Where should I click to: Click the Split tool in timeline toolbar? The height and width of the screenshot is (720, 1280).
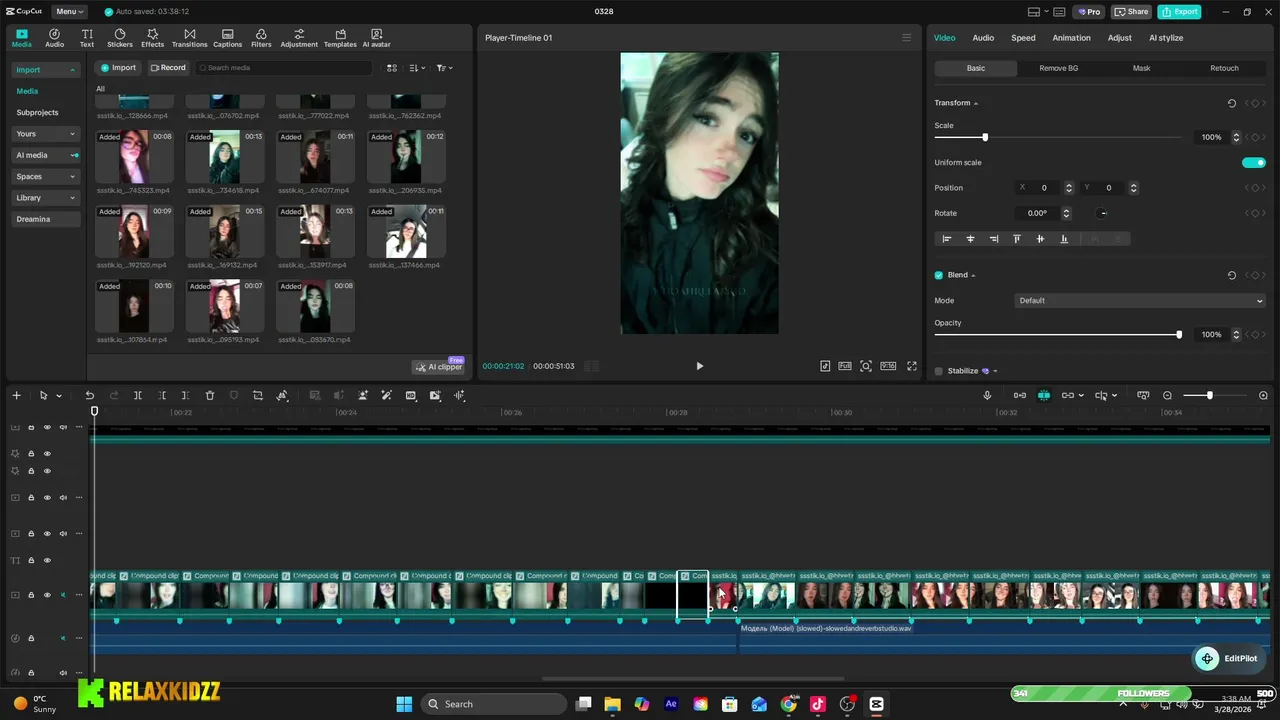[138, 396]
